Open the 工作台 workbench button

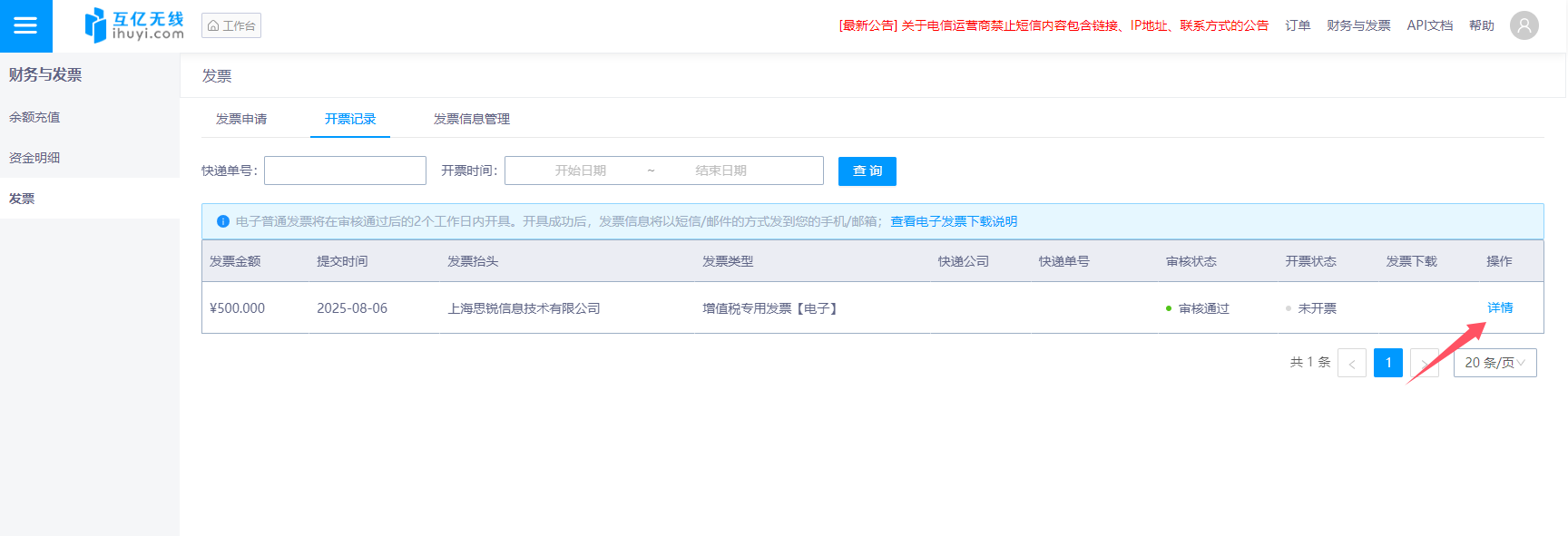[x=231, y=25]
